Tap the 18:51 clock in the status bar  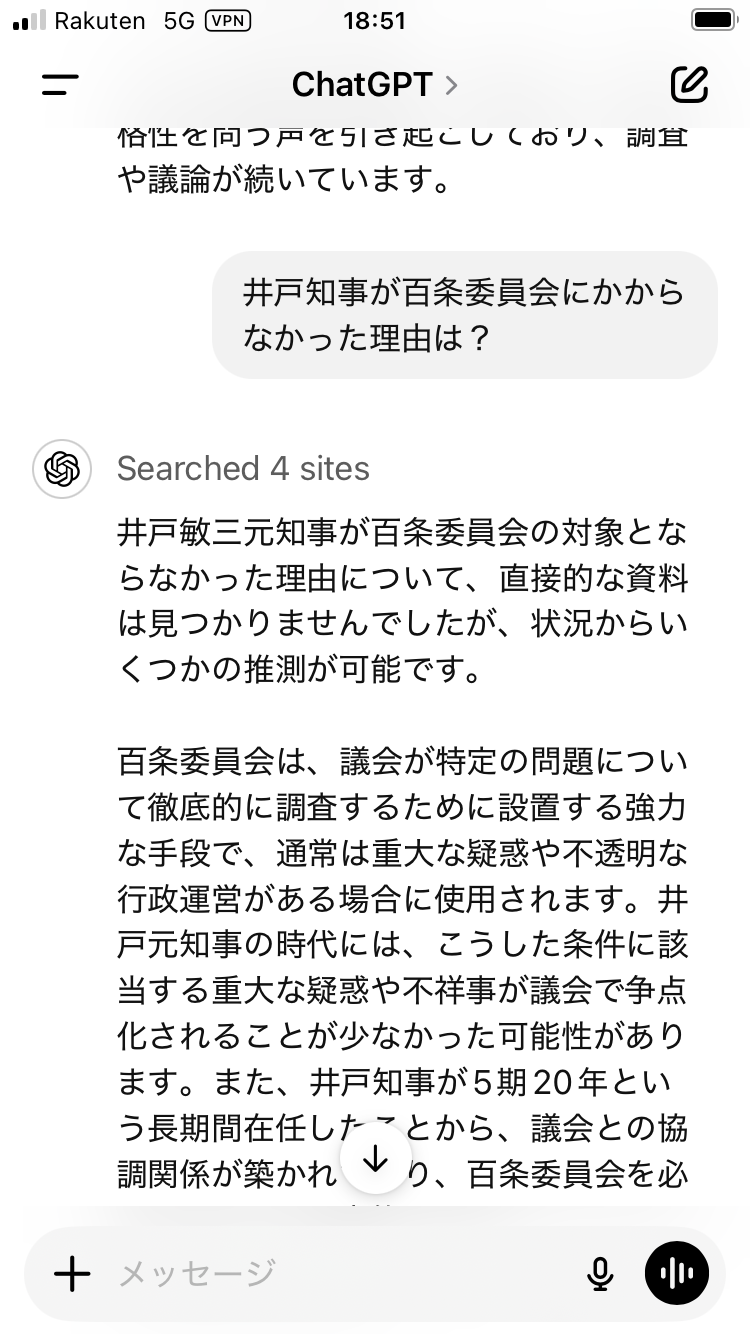coord(374,21)
